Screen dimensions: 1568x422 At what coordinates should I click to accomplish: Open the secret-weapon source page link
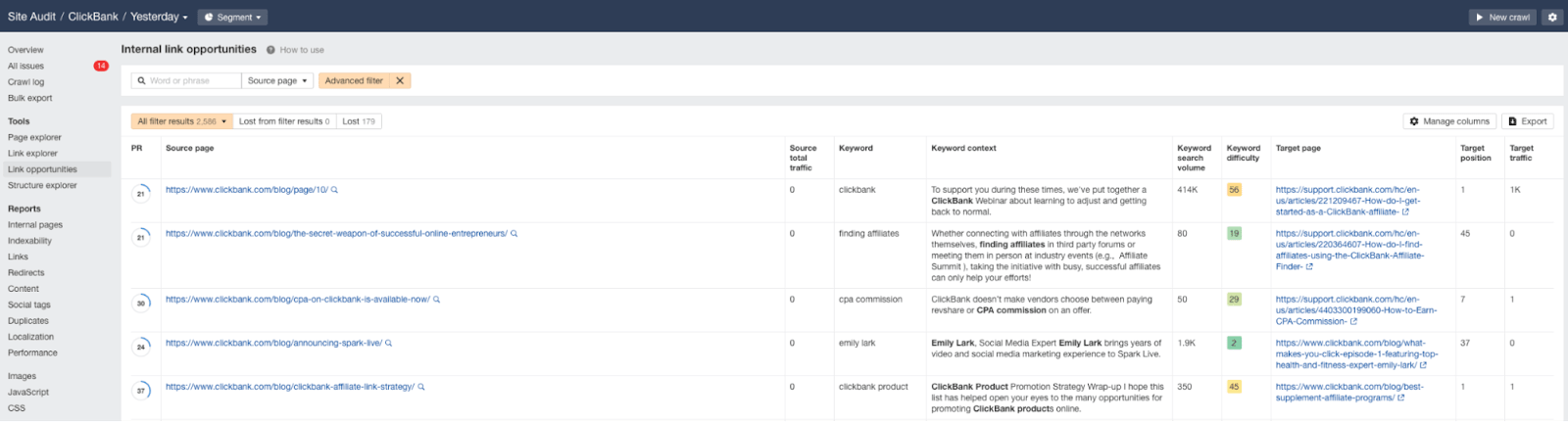336,234
